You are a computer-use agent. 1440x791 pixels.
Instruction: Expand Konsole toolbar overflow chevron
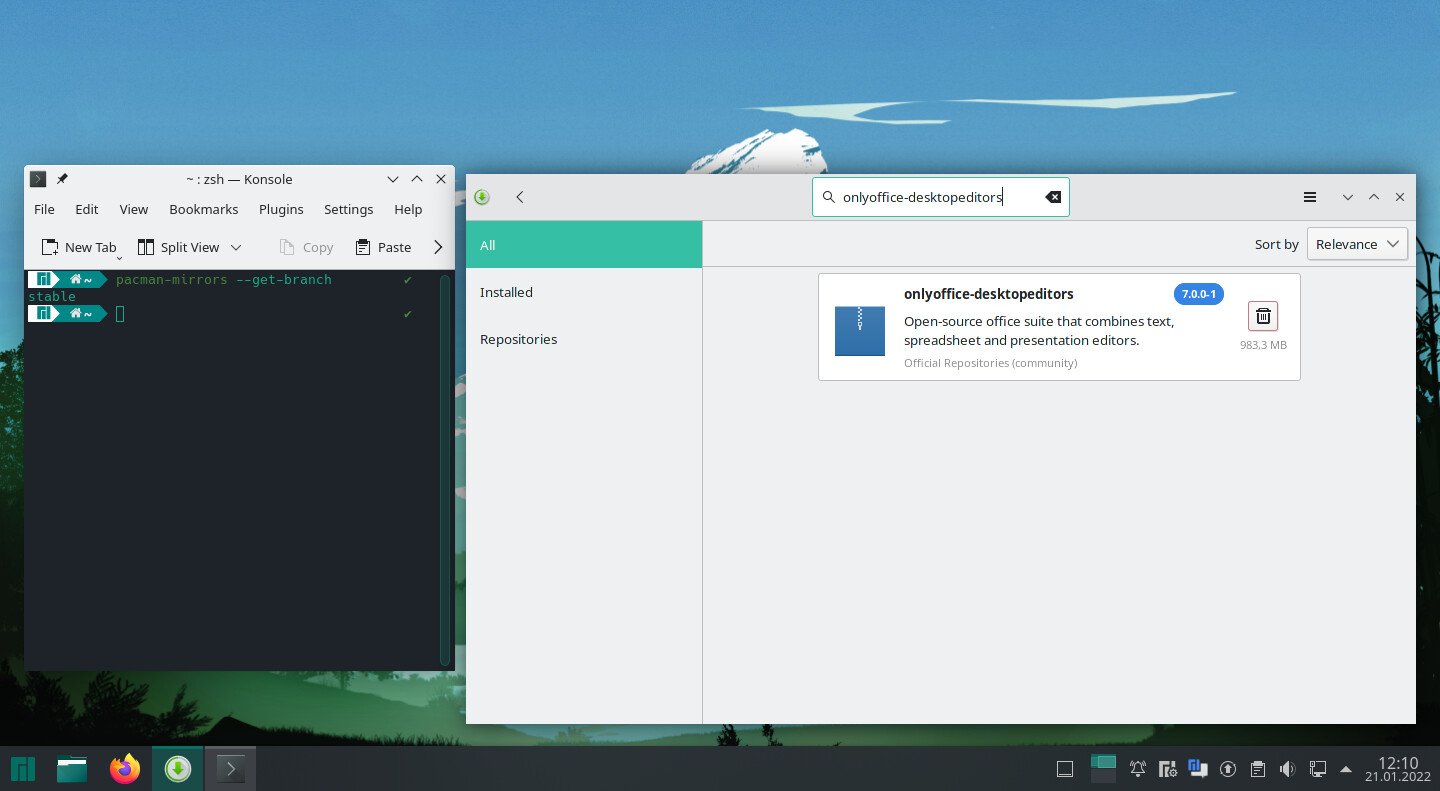pos(437,247)
